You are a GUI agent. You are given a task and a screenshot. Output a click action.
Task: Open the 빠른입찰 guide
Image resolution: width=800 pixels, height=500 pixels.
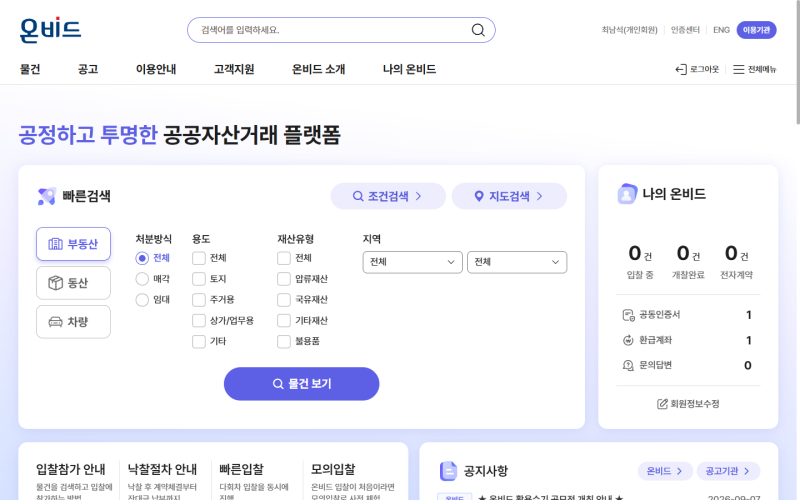point(241,469)
